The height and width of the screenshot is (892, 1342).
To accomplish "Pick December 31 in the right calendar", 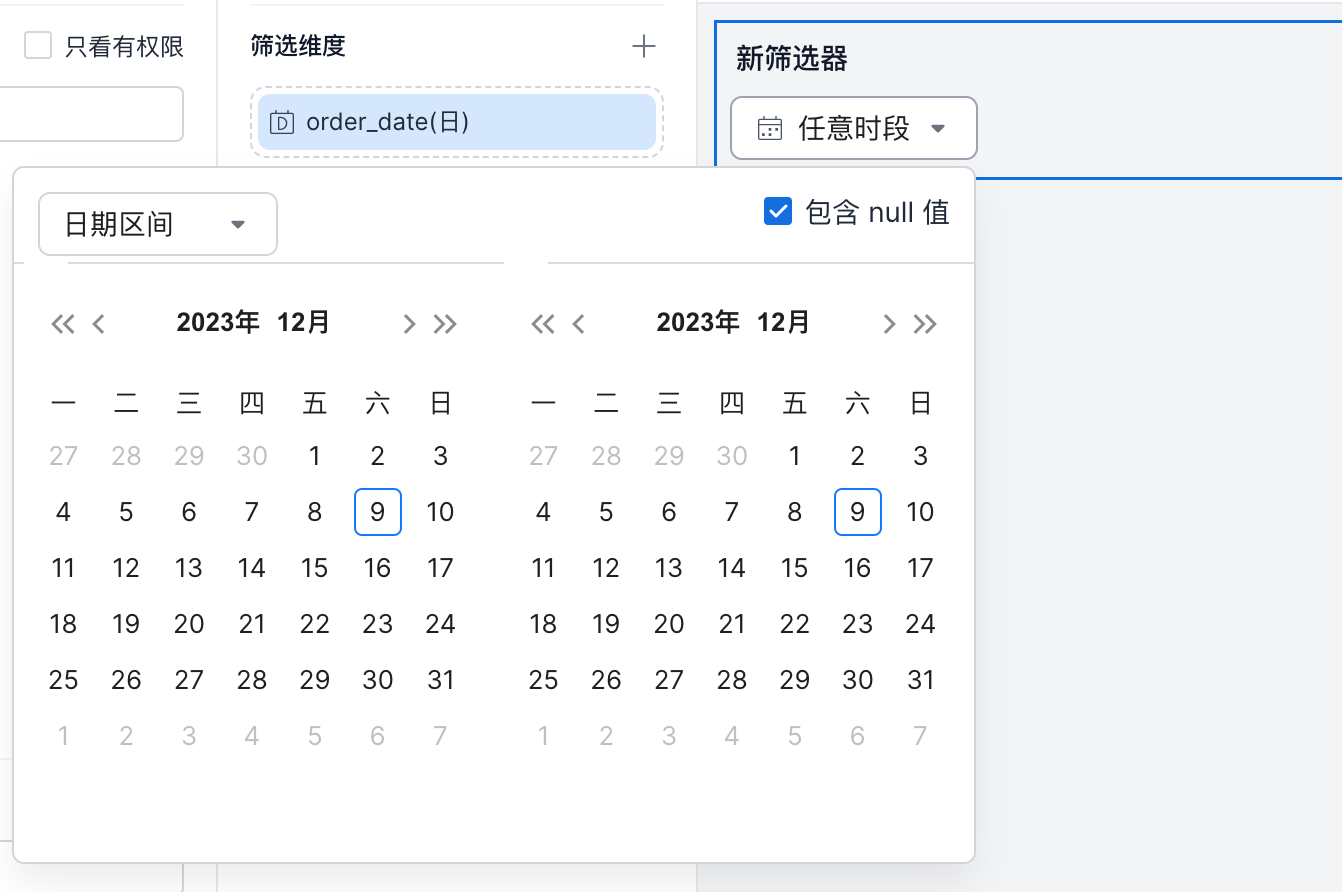I will (x=920, y=681).
